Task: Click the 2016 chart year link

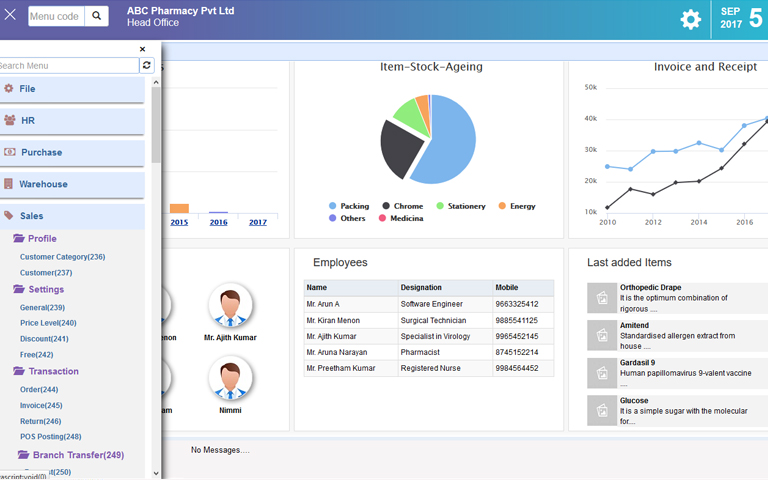Action: point(218,222)
